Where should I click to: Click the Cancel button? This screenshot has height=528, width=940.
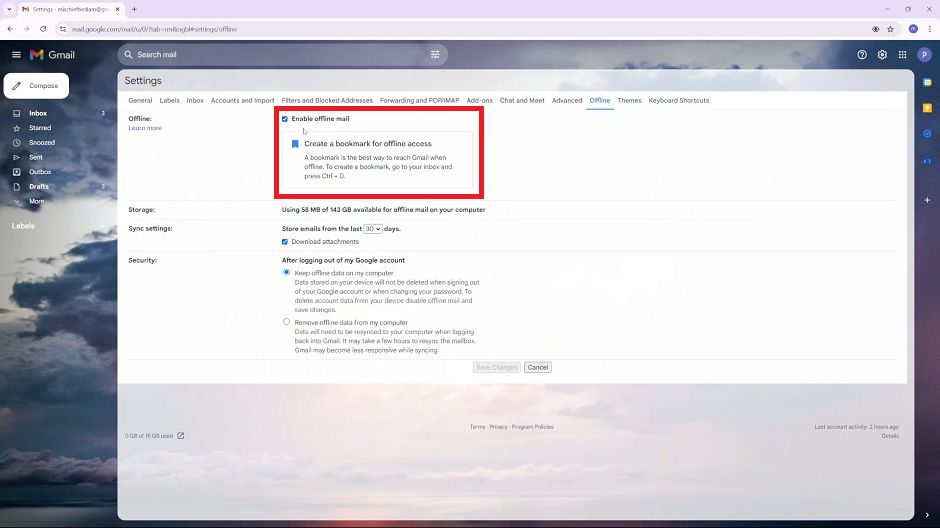pyautogui.click(x=538, y=367)
